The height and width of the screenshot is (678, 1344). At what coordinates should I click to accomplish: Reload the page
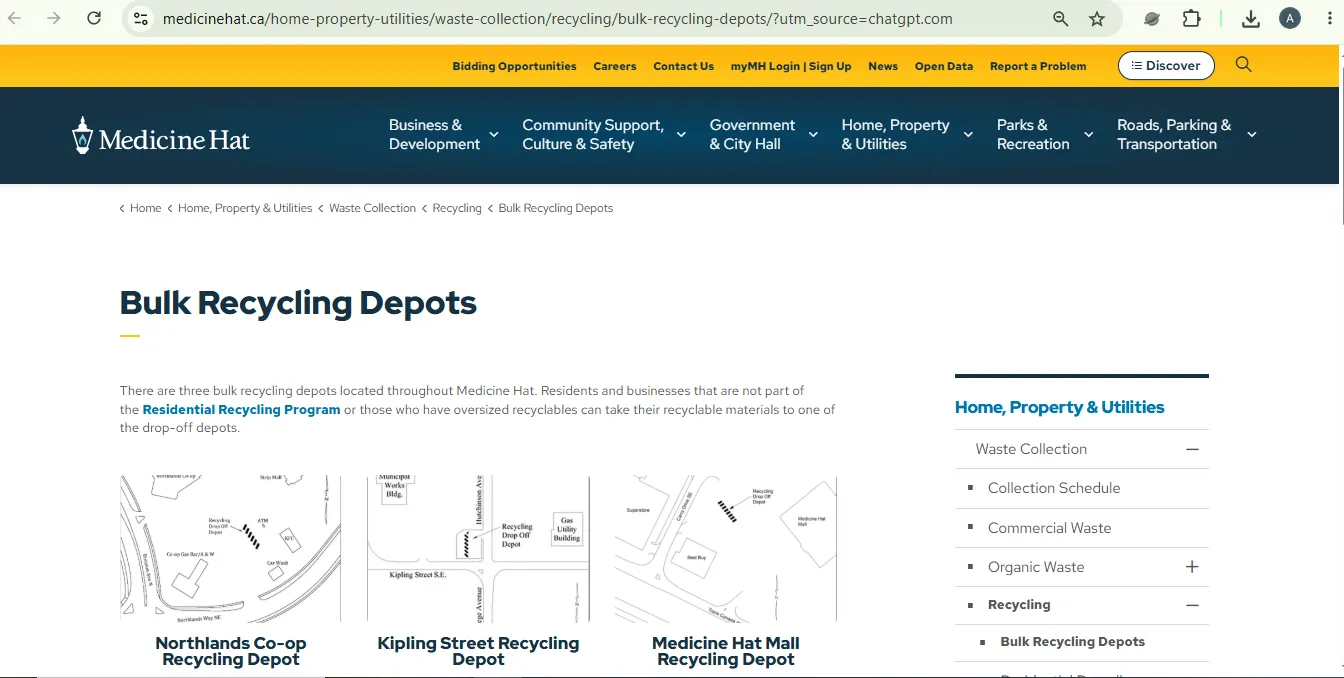point(94,18)
